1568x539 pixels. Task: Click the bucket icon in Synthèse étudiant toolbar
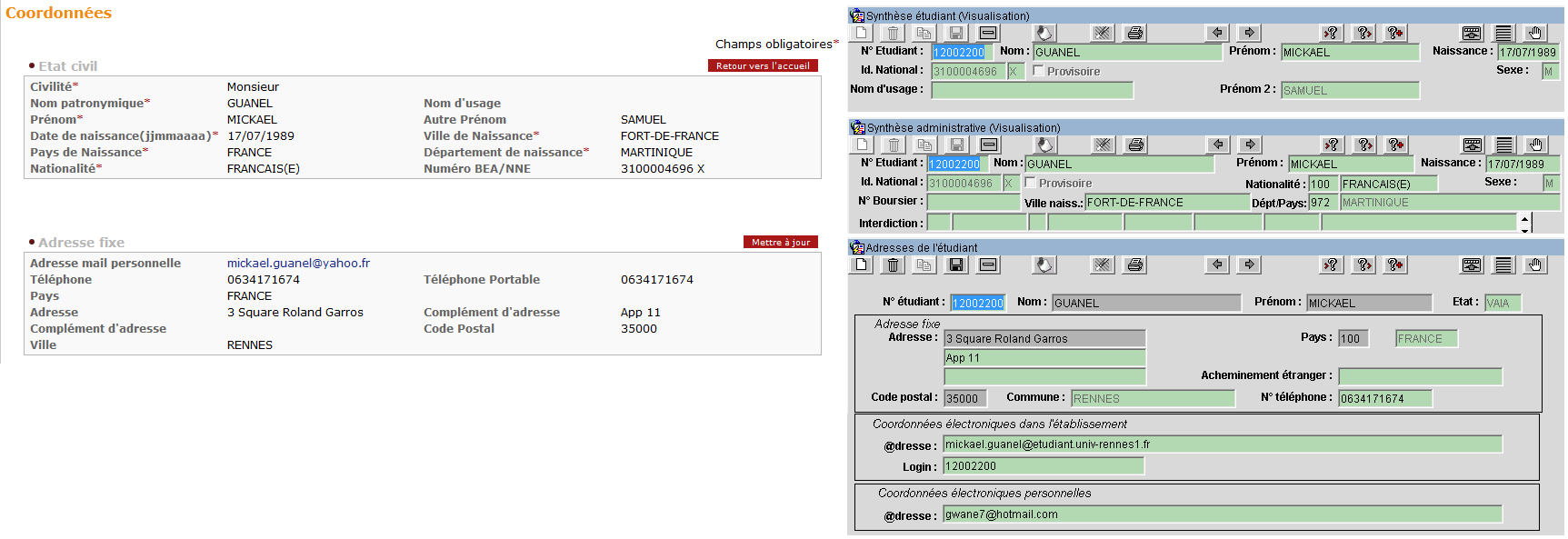click(x=1044, y=33)
